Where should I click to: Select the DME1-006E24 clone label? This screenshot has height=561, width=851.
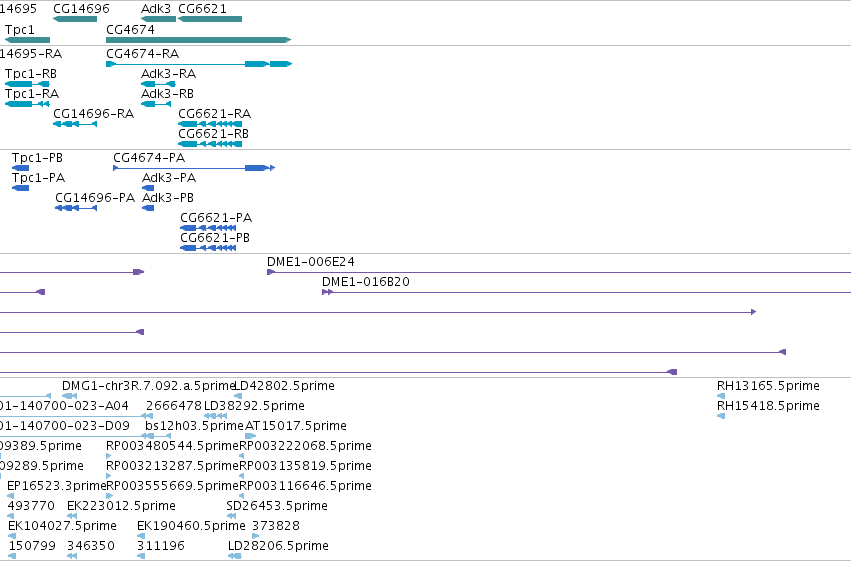[310, 262]
